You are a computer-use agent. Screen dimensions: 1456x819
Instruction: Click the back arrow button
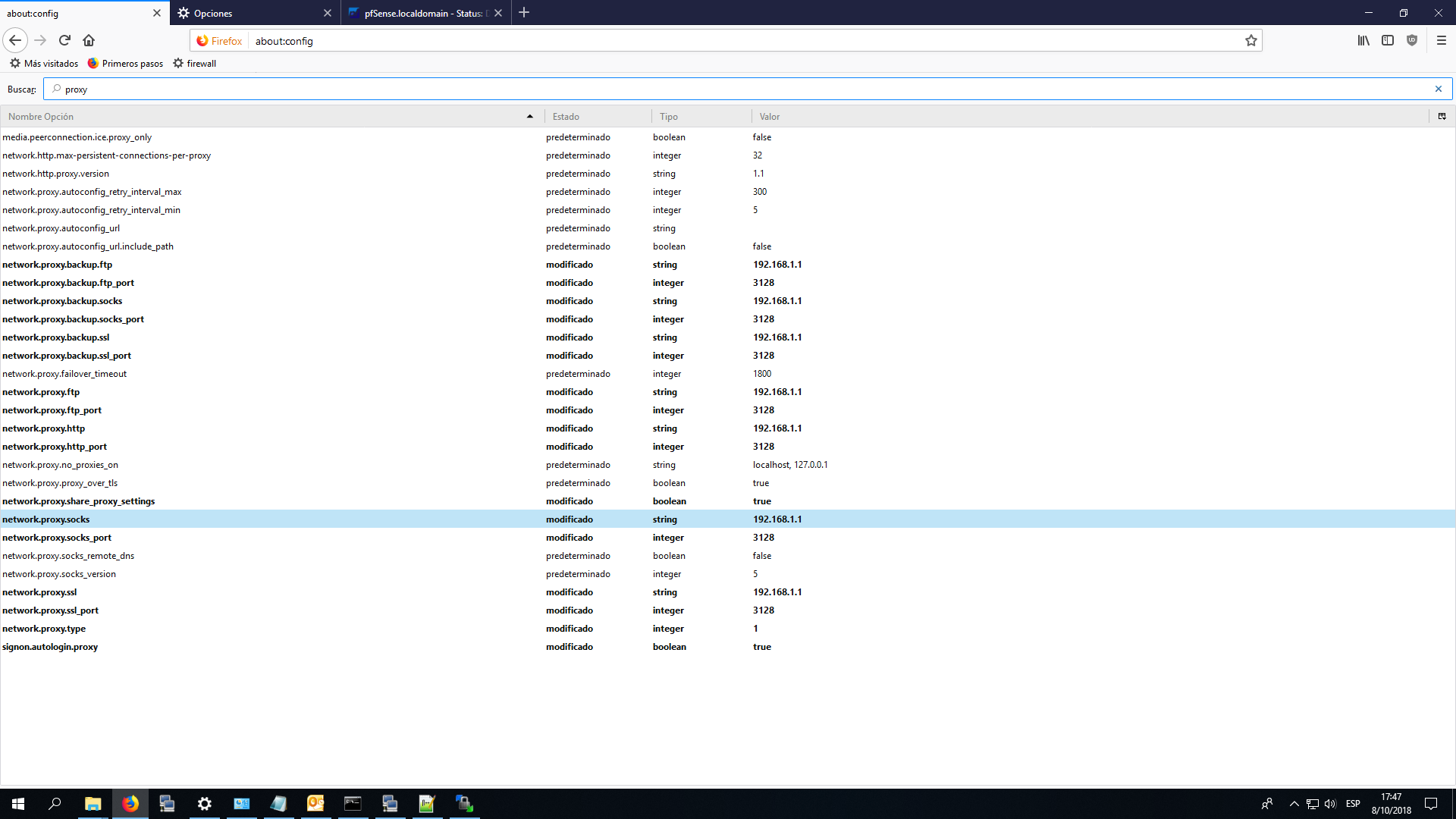coord(15,40)
